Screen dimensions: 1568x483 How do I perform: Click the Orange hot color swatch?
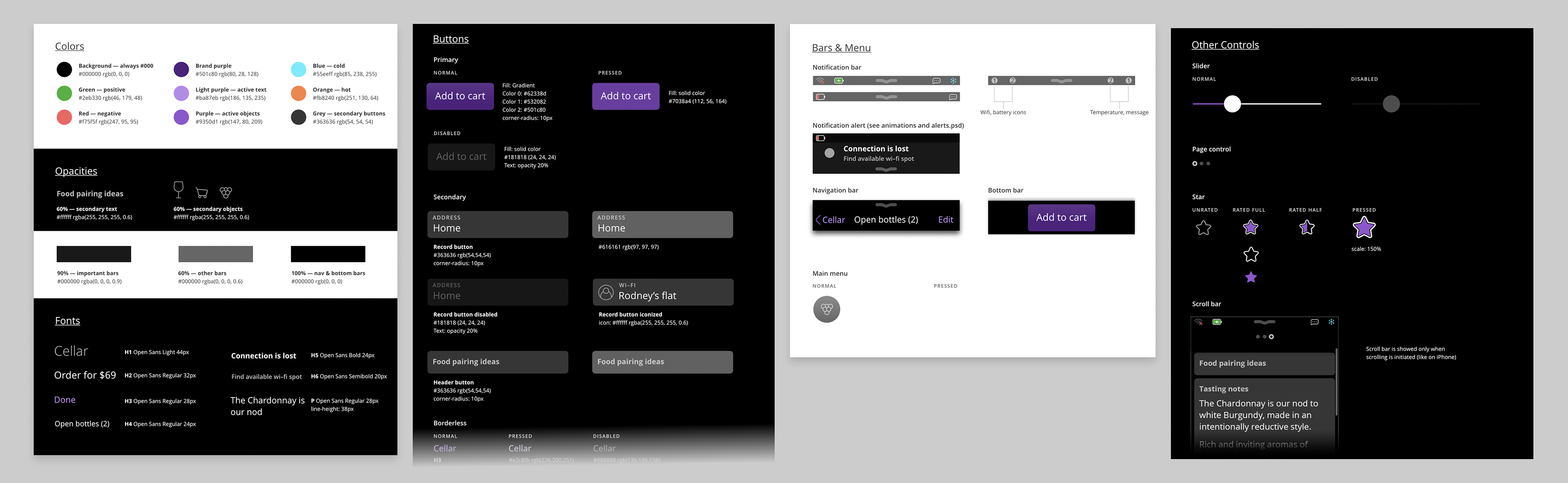point(298,93)
